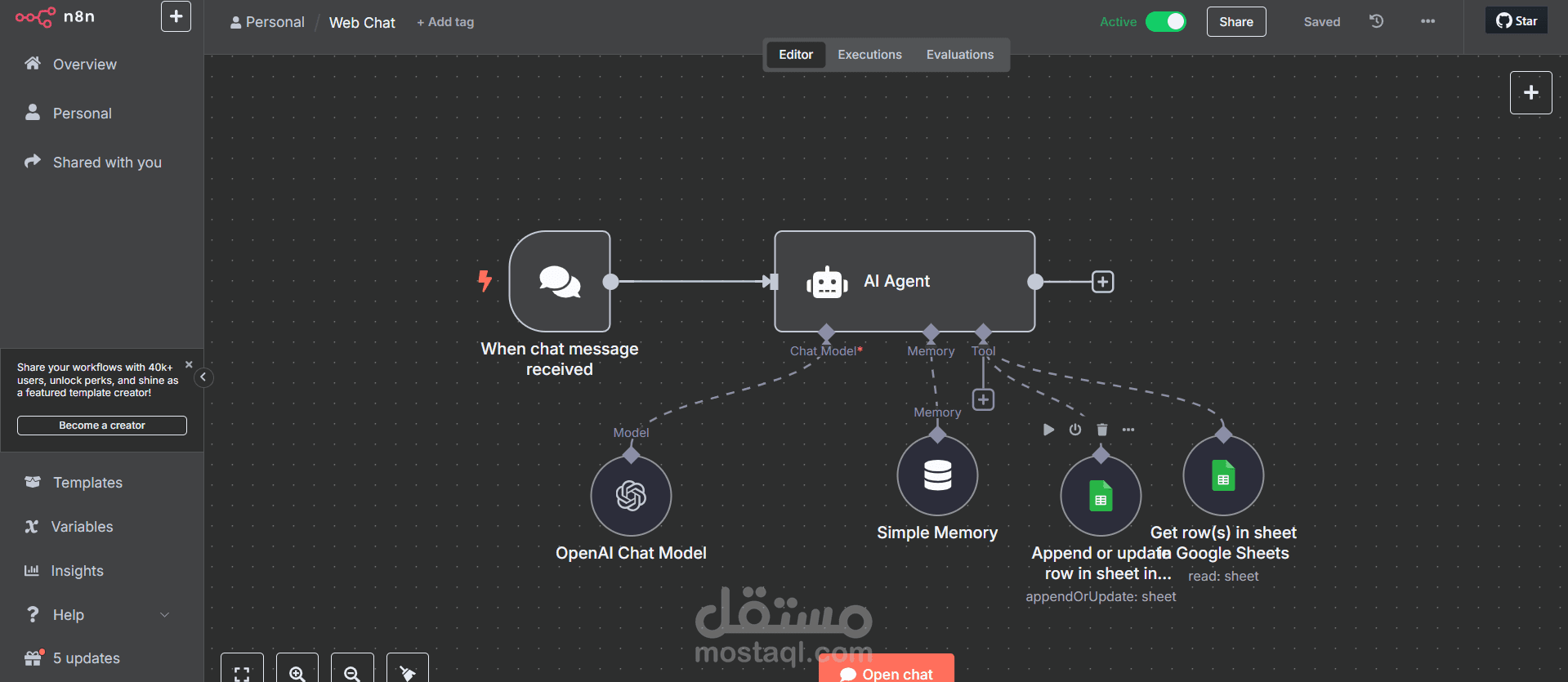This screenshot has width=1568, height=682.
Task: Select the Simple Memory node
Action: (x=937, y=475)
